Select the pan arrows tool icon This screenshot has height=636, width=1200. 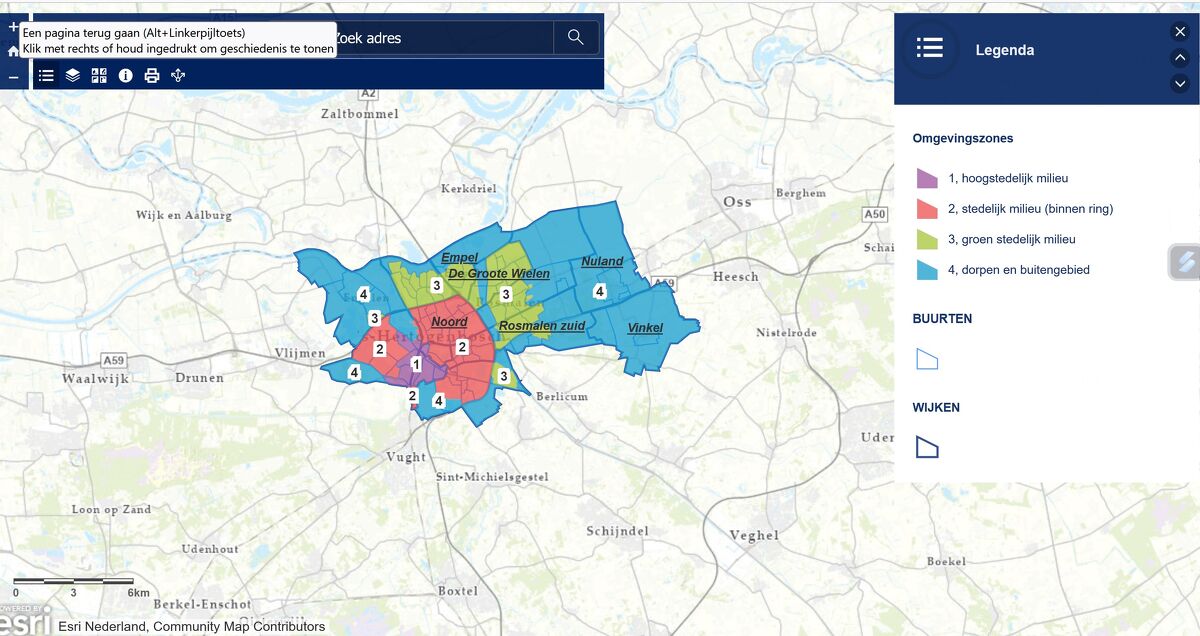coord(178,75)
